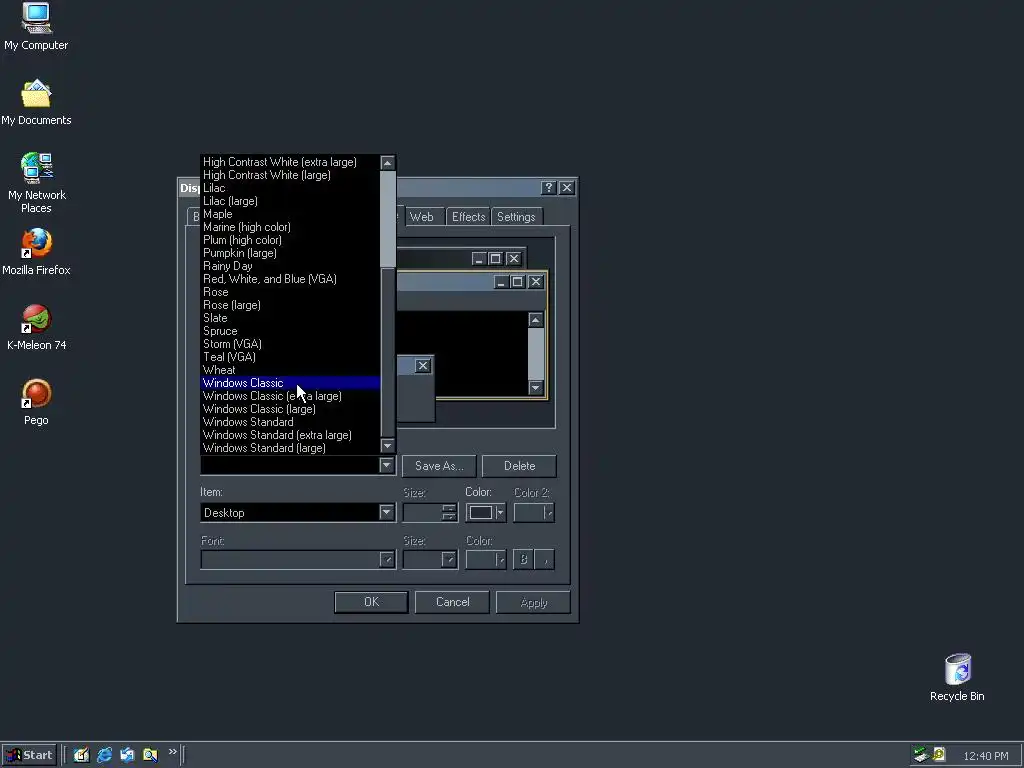Image resolution: width=1024 pixels, height=768 pixels.
Task: Choose the Wheat scheme
Action: coord(290,370)
